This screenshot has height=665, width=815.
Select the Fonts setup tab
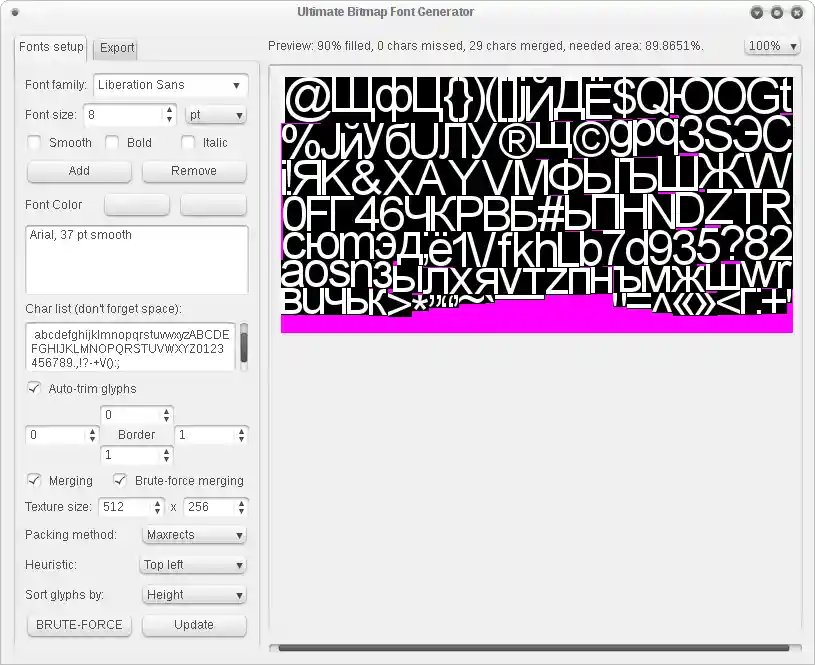tap(50, 46)
